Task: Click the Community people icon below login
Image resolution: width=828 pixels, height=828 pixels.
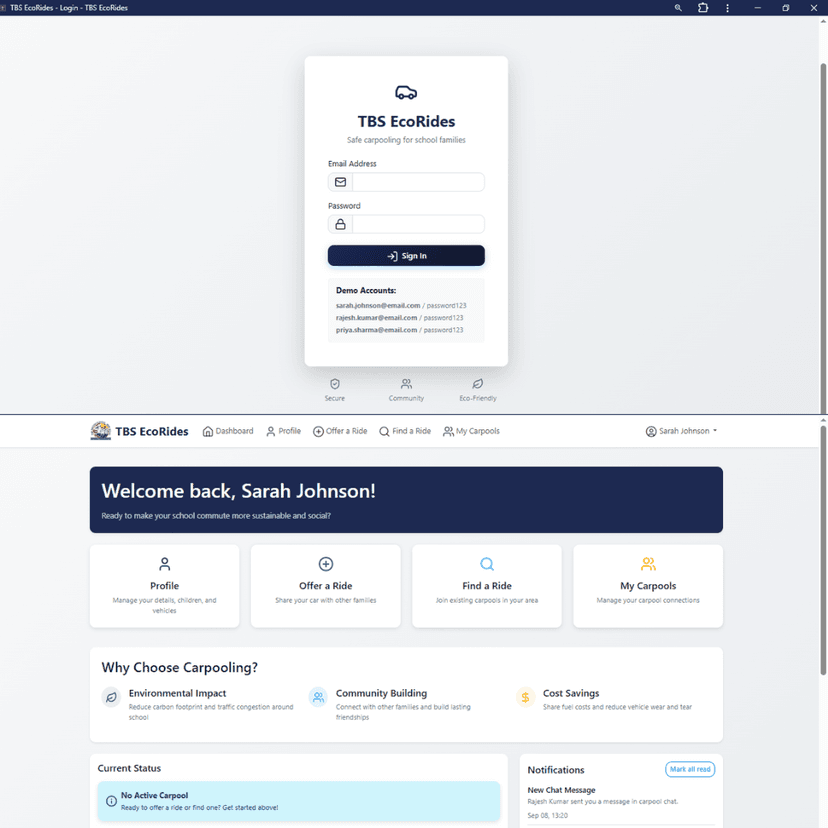Action: click(406, 384)
